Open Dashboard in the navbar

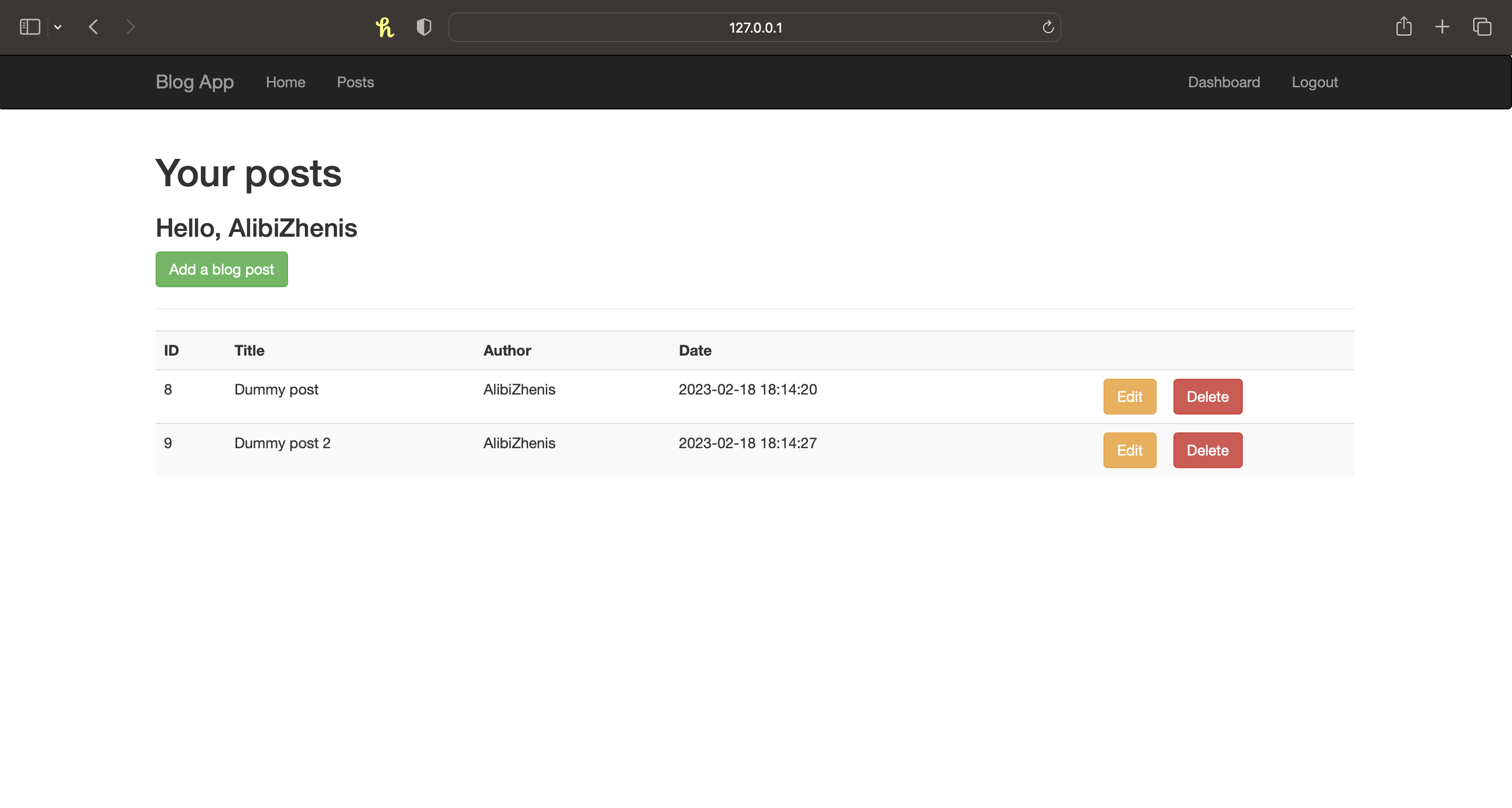1224,82
